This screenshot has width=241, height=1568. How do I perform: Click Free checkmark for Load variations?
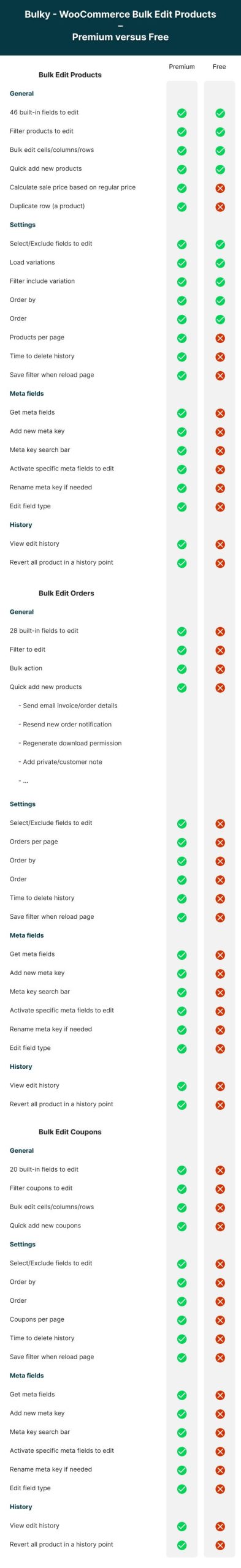(220, 263)
